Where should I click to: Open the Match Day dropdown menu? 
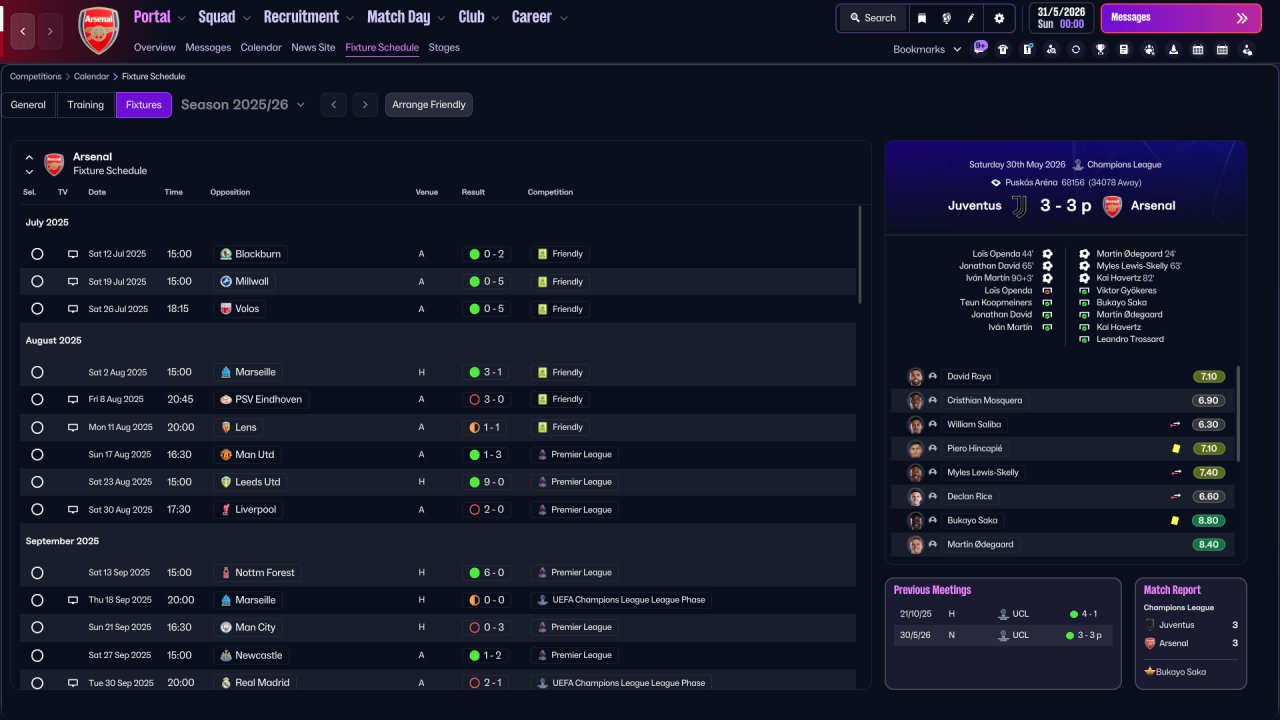[406, 17]
